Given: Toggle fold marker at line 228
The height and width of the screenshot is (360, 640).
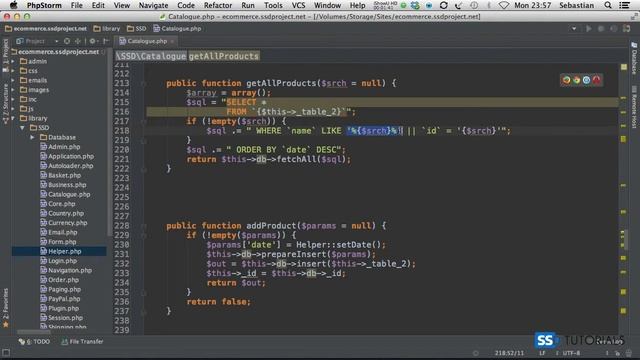Looking at the screenshot, I should click(144, 226).
